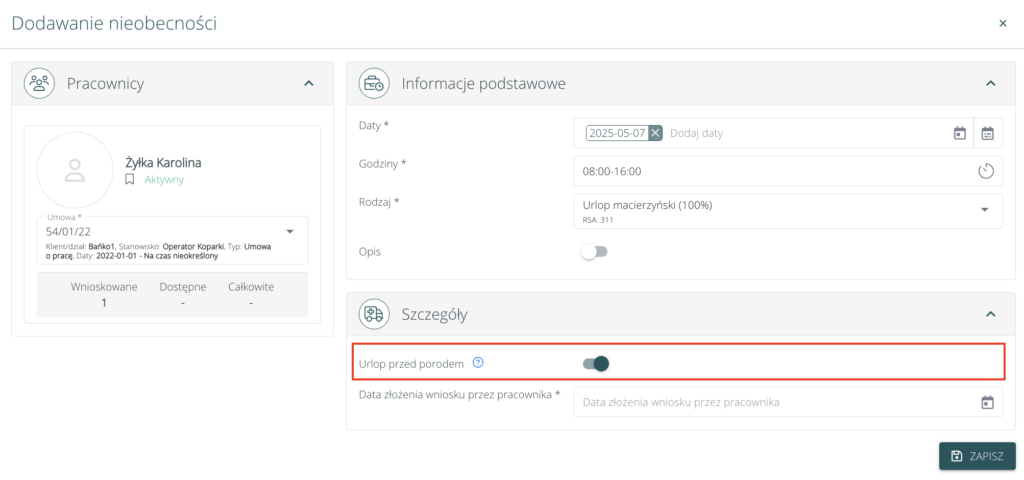
Task: Click the employee avatar placeholder
Action: pos(74,170)
